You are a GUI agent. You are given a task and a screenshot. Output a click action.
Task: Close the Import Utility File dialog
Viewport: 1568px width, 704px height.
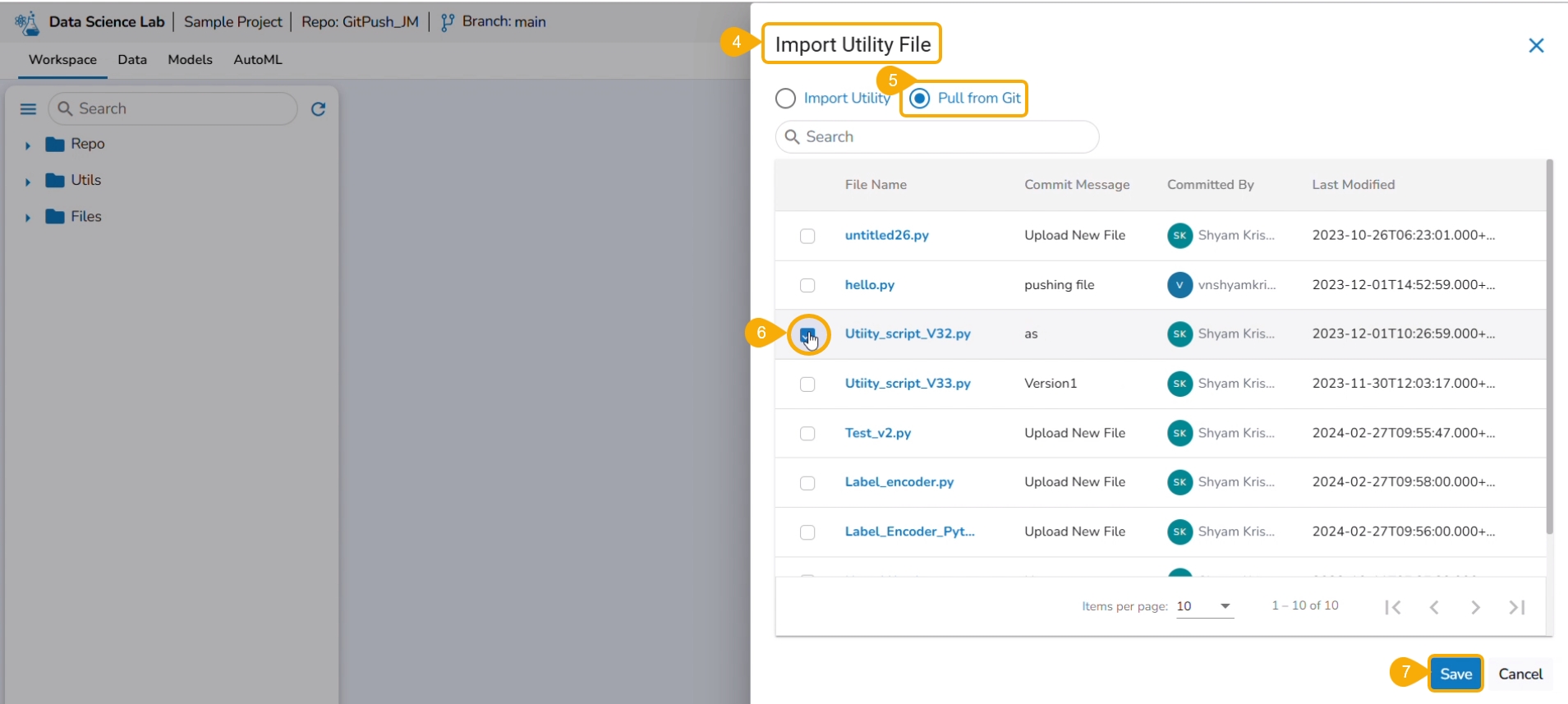(1536, 46)
